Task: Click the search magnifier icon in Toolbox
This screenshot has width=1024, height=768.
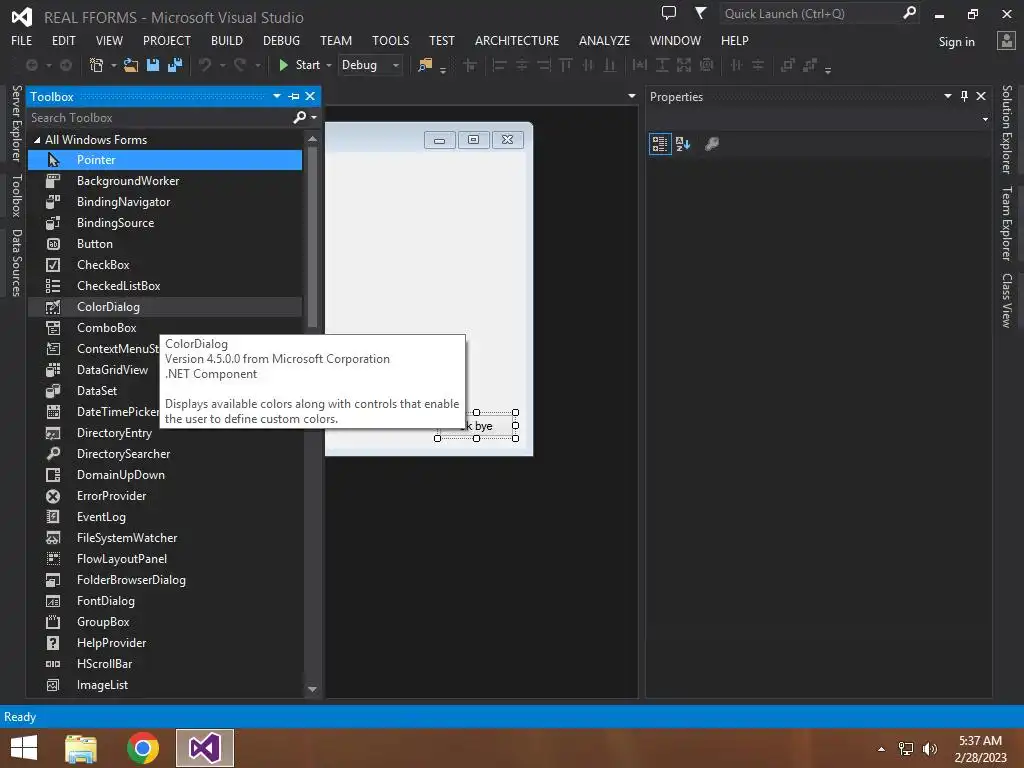Action: click(x=299, y=118)
